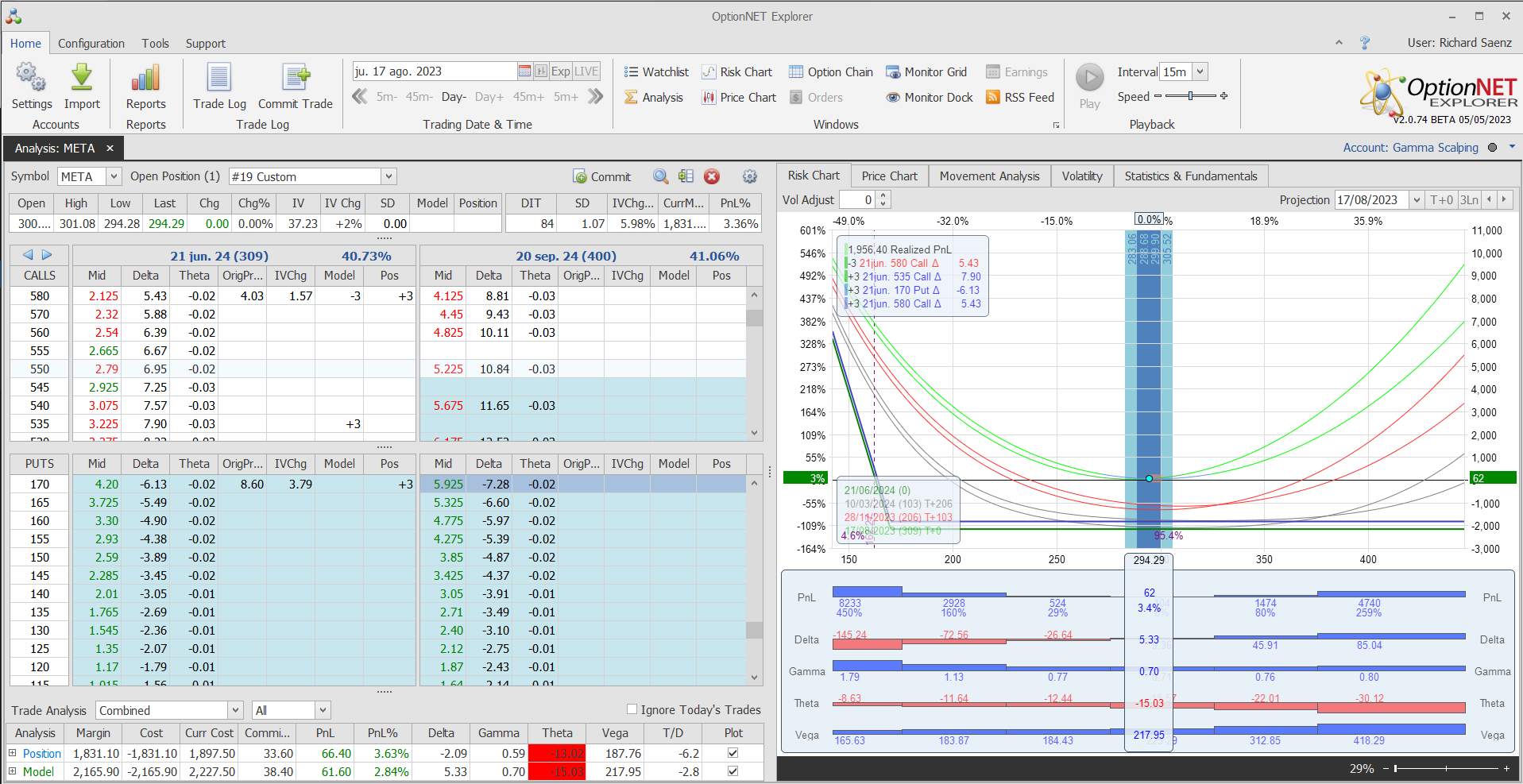Open the Trade Log

click(x=219, y=87)
